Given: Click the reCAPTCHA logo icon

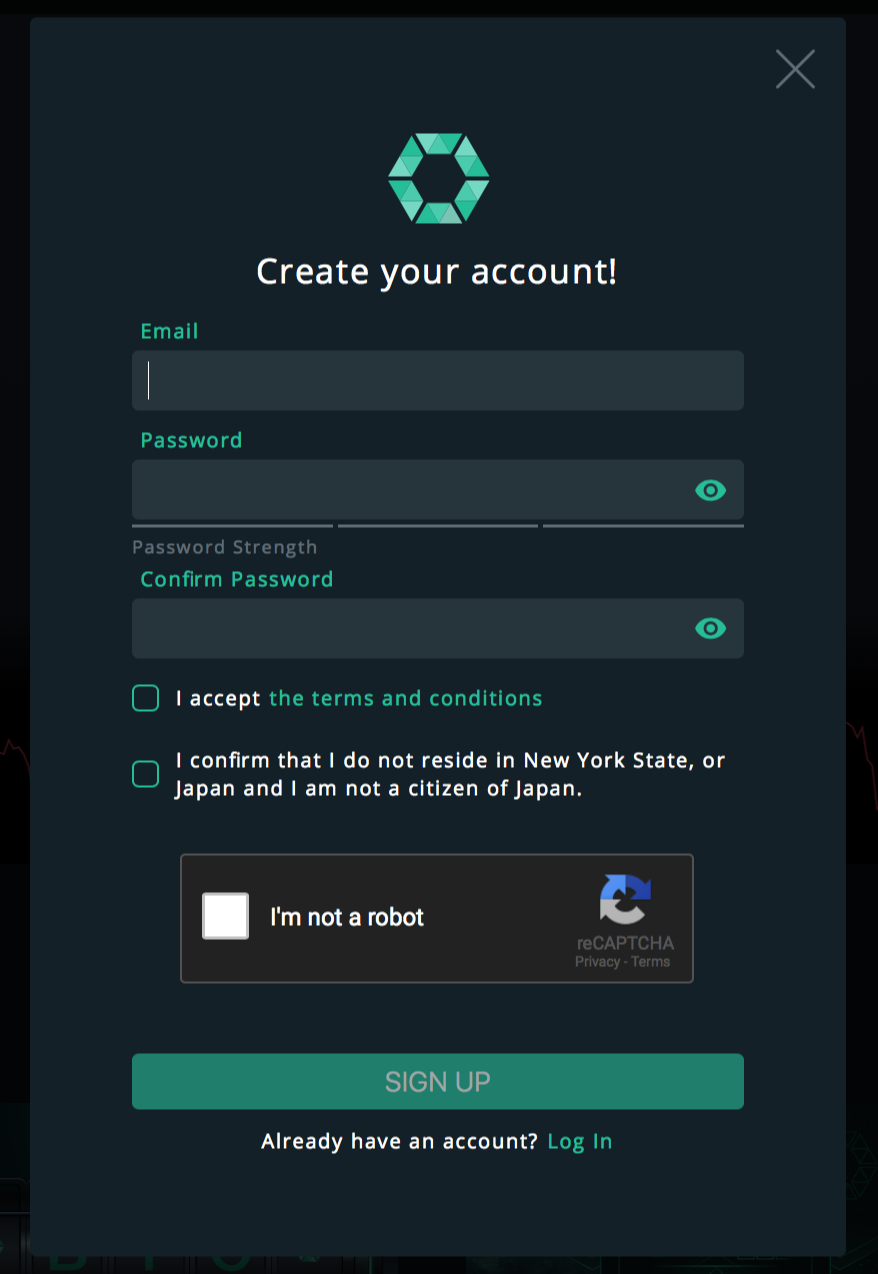Looking at the screenshot, I should 625,899.
